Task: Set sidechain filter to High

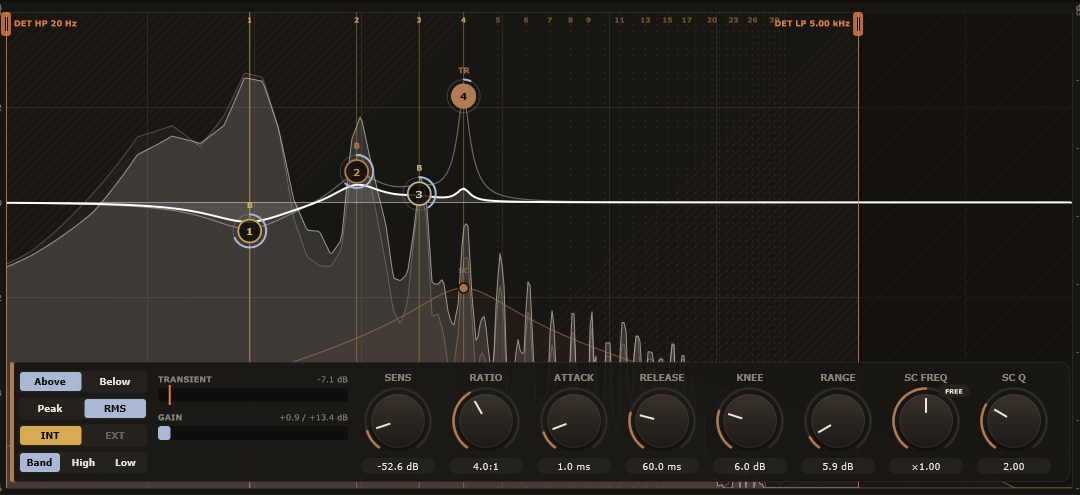Action: pos(83,463)
